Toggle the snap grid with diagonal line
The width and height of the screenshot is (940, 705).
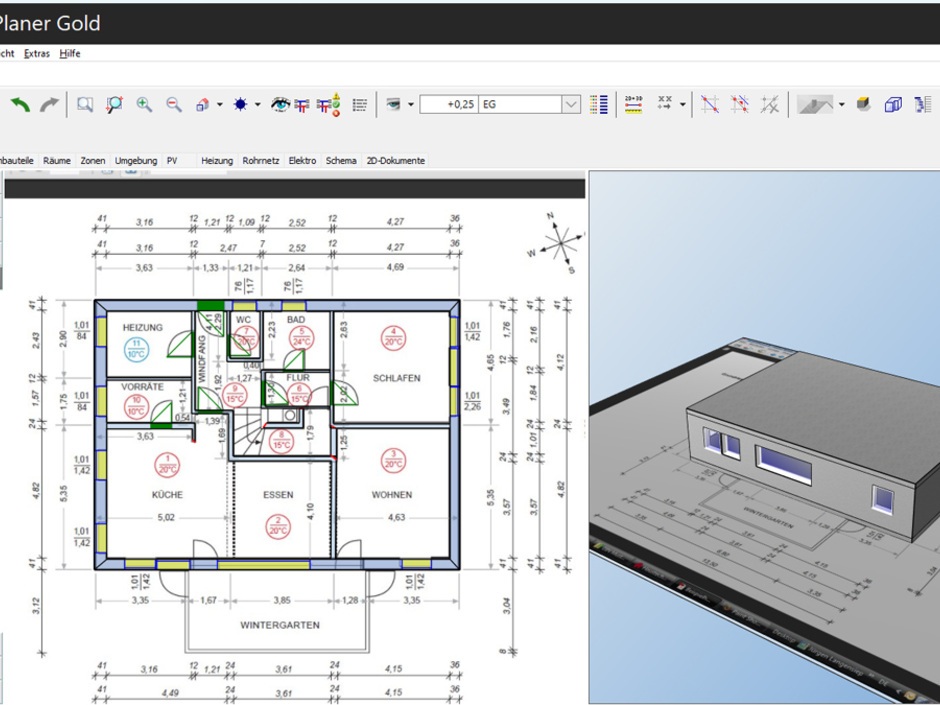click(x=710, y=104)
